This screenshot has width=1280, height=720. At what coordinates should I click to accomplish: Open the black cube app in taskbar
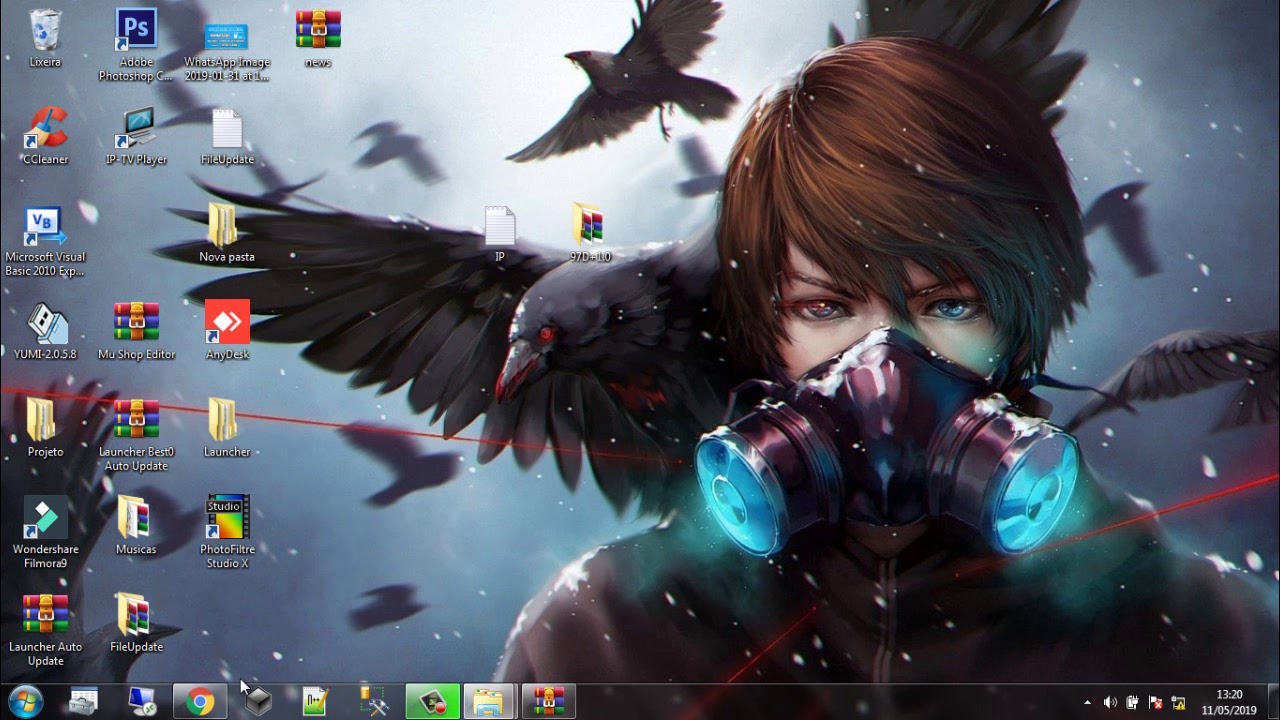click(259, 702)
